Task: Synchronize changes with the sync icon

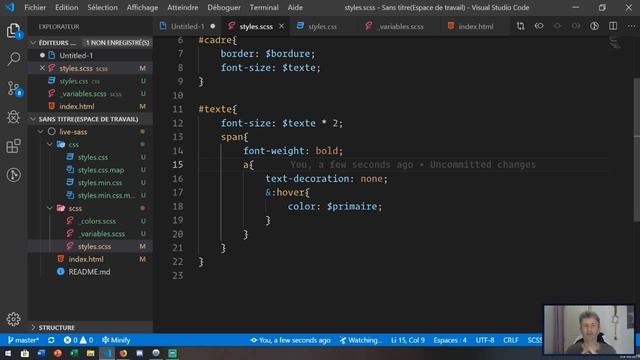Action: (51, 340)
